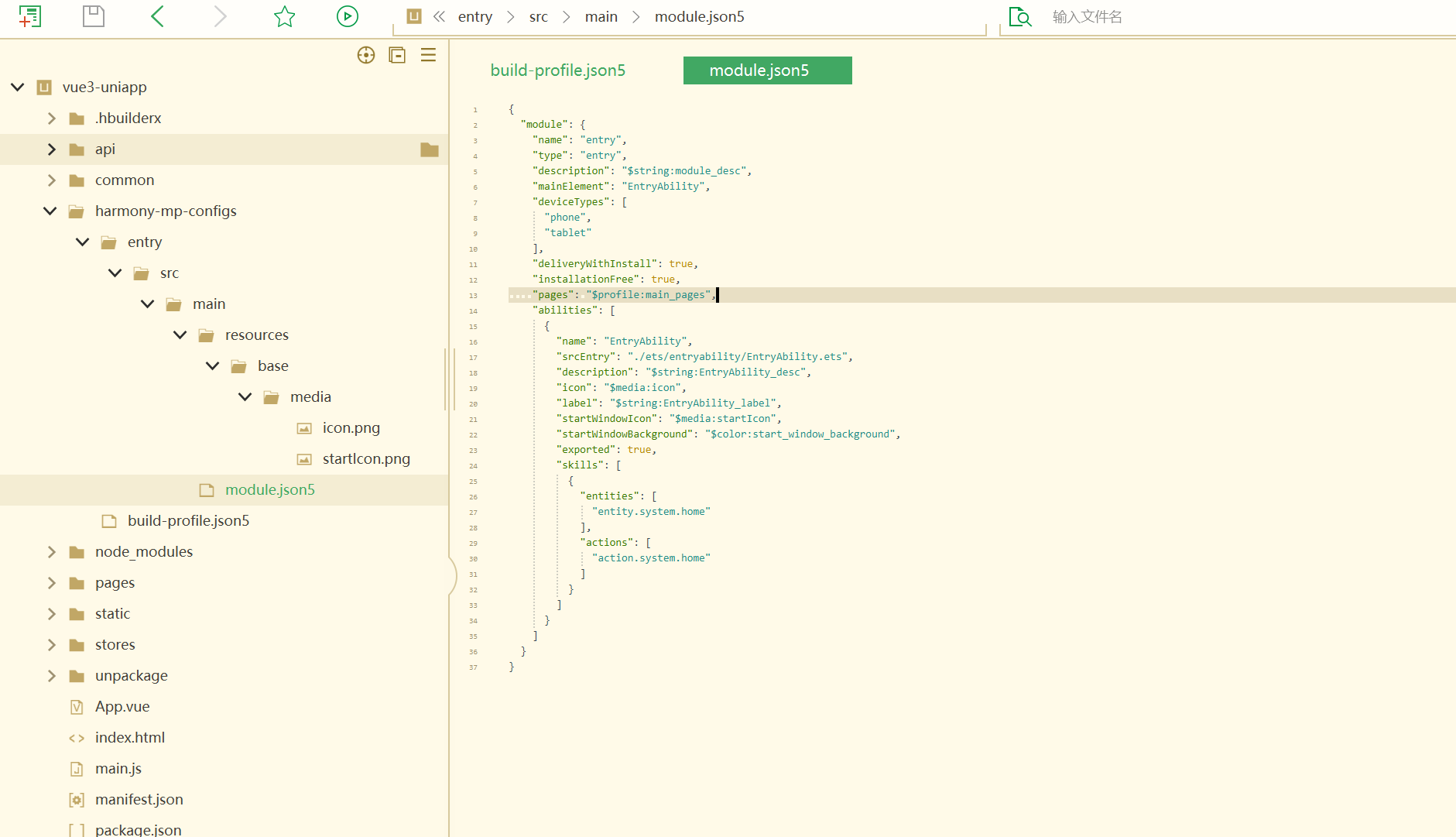Collapse the resources folder

click(x=180, y=334)
